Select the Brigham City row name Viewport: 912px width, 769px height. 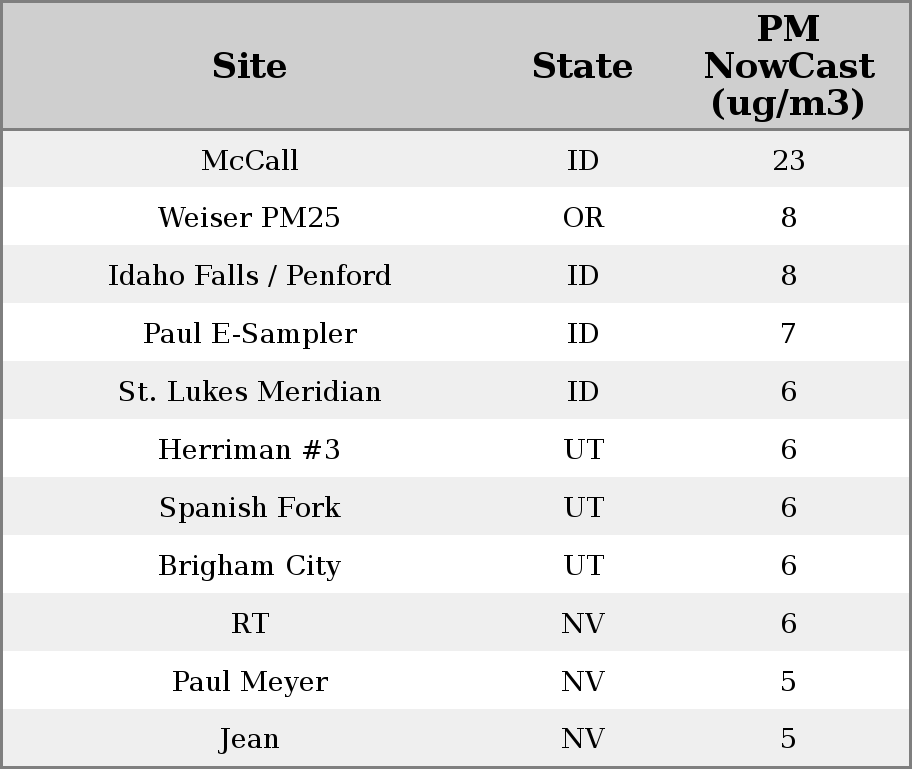point(249,566)
